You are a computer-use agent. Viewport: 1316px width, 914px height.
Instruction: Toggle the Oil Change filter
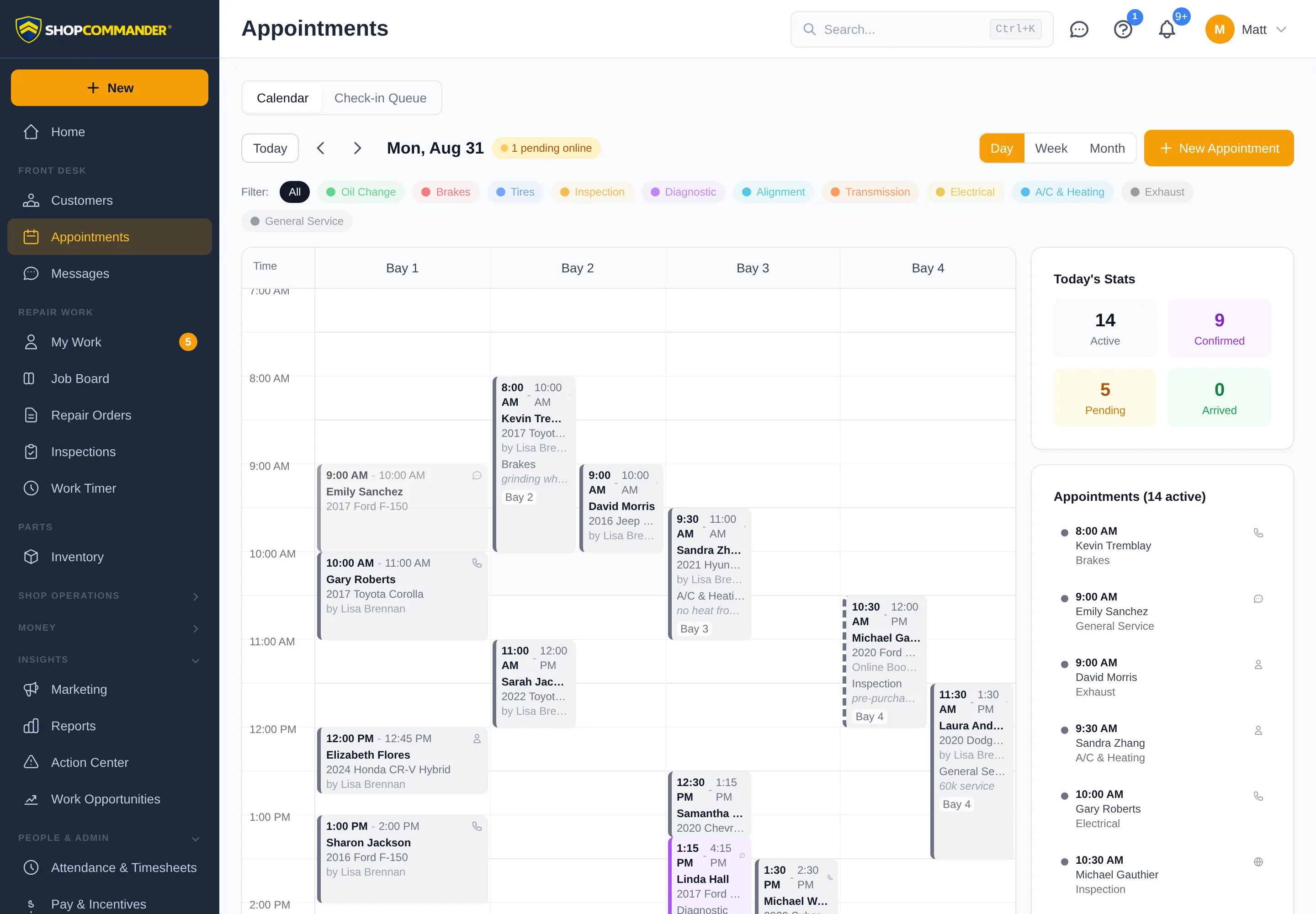coord(361,192)
